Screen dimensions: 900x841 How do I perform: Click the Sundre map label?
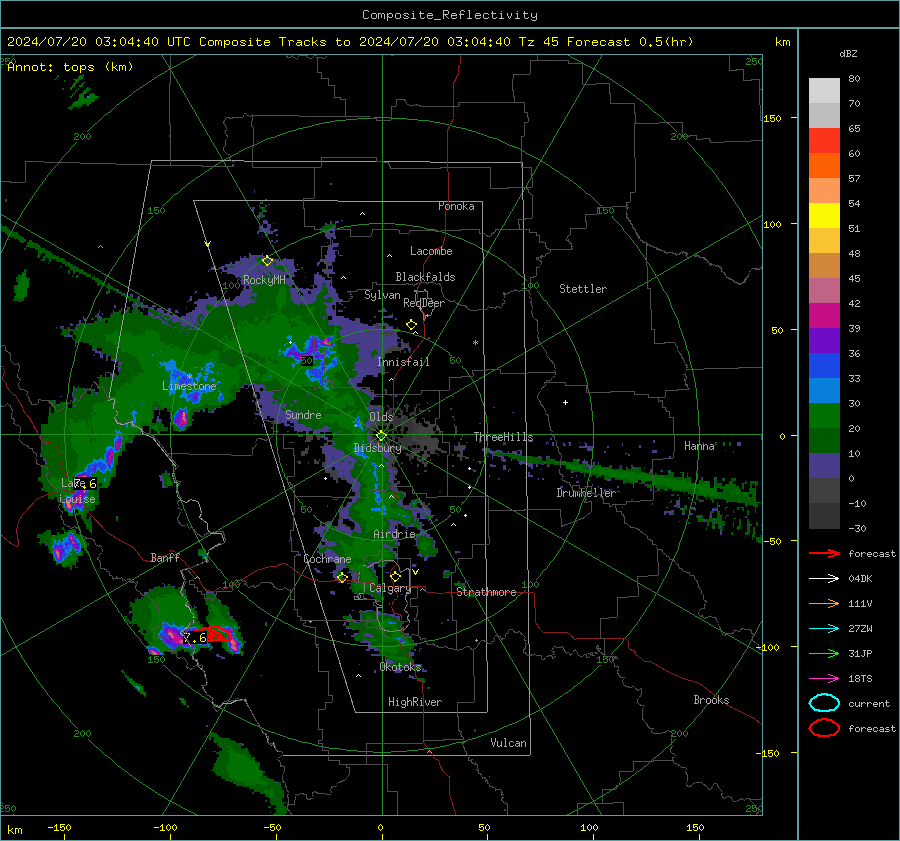303,415
